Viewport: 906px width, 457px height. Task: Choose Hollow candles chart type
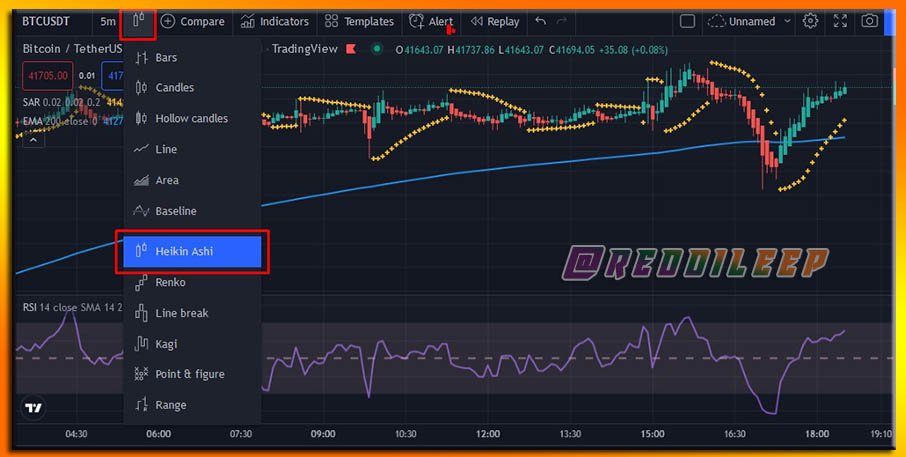(x=192, y=118)
